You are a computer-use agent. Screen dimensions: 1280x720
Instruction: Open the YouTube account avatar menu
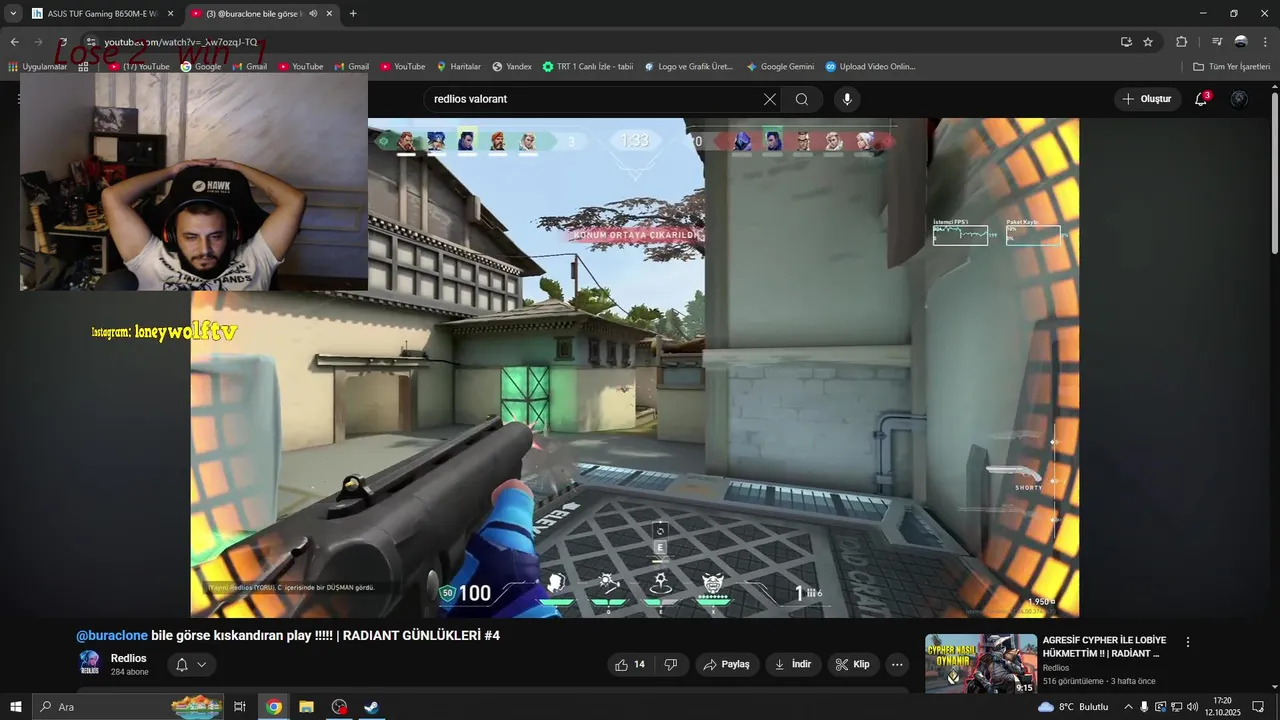pyautogui.click(x=1239, y=99)
